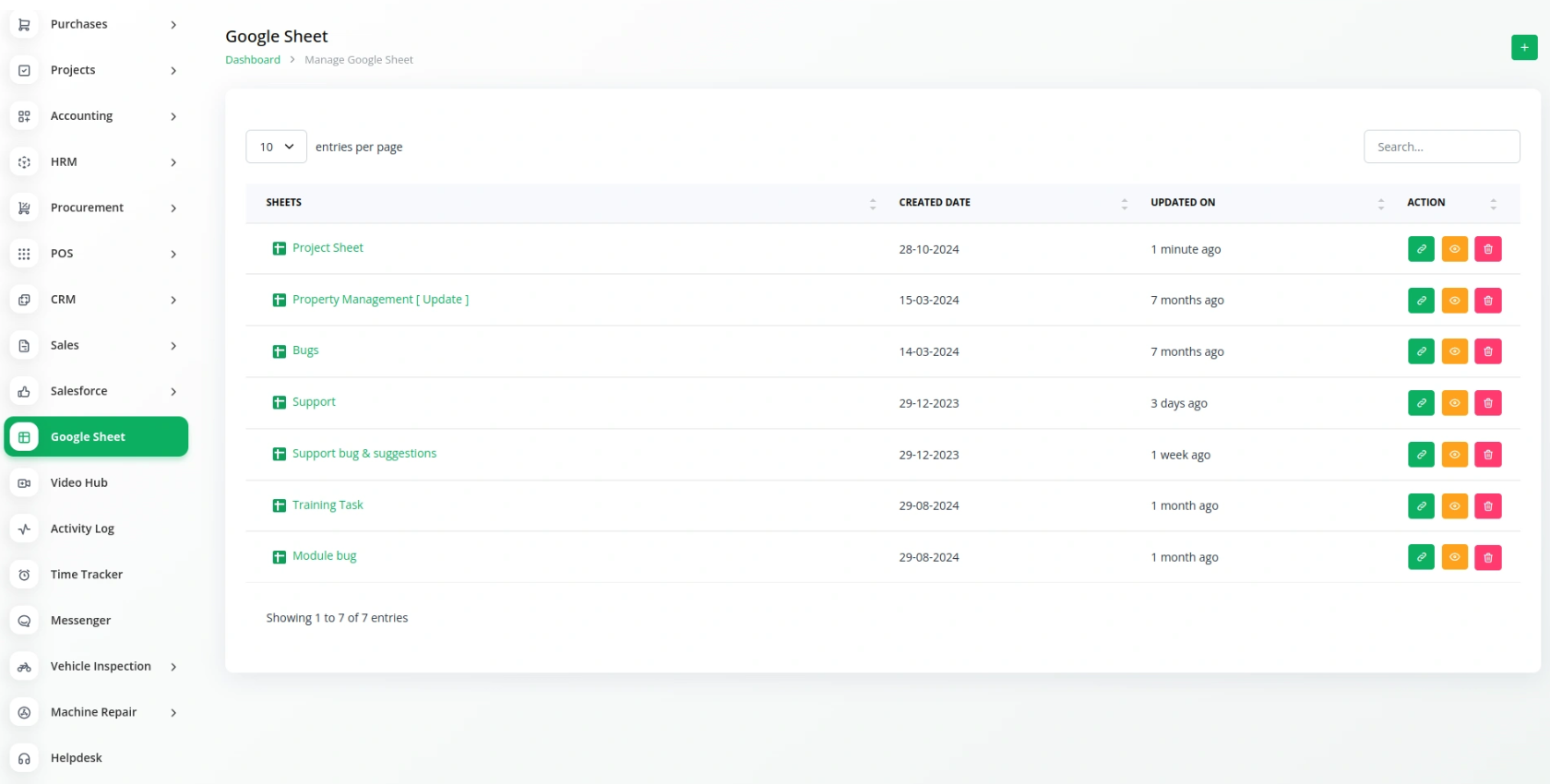Expand the Purchases menu chevron

[173, 25]
